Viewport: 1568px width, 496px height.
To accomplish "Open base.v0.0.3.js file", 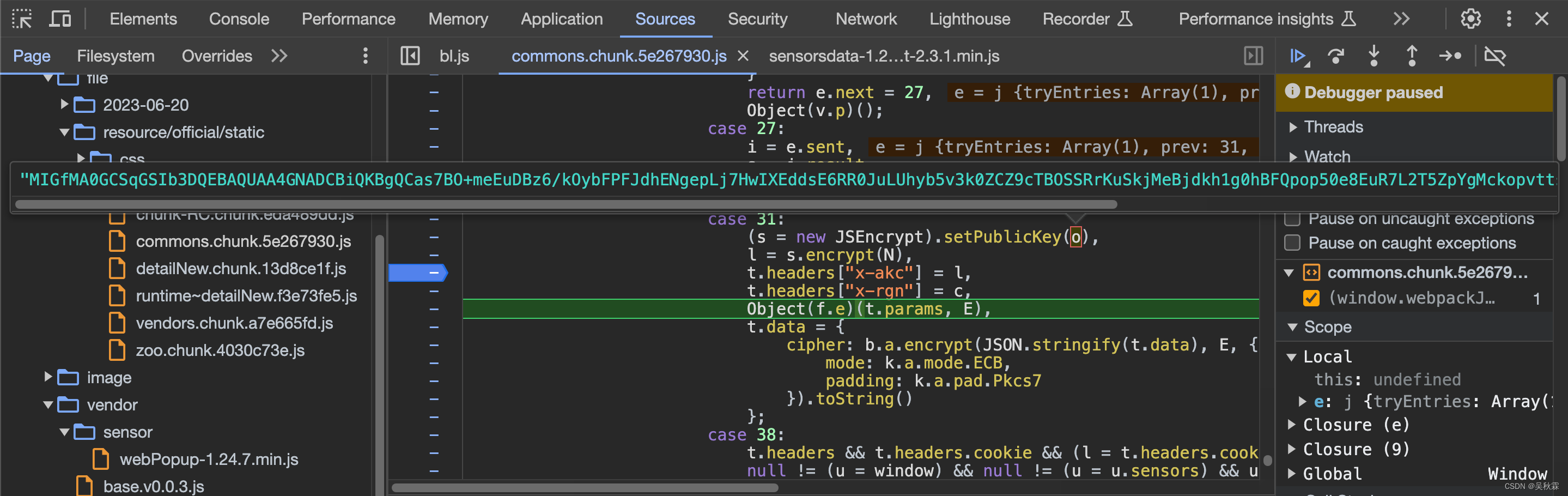I will (x=154, y=486).
